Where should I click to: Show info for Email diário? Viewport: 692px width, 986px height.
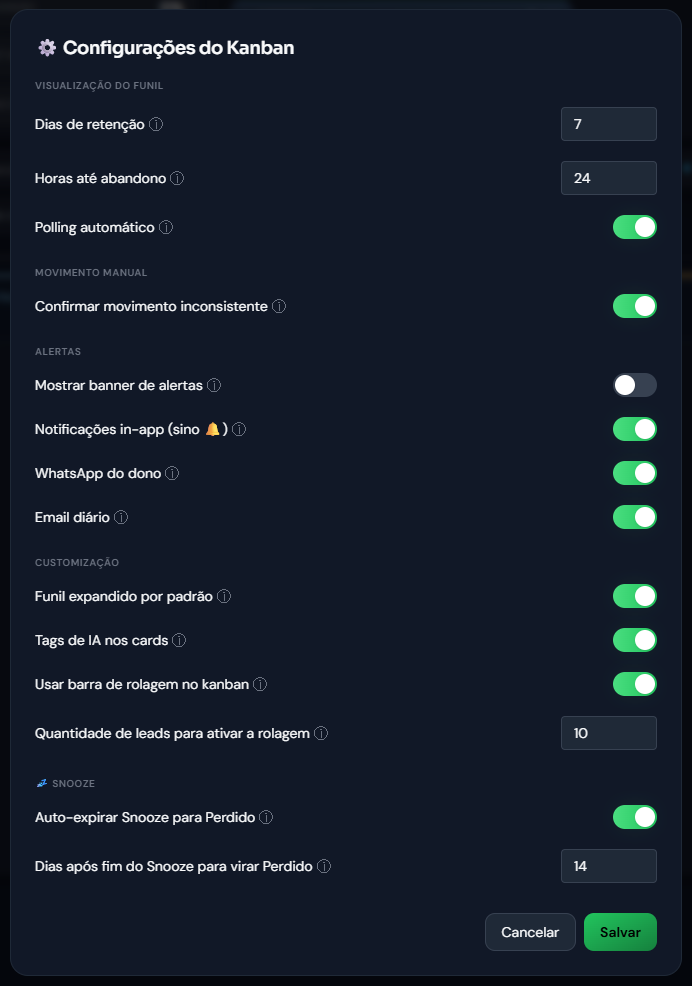tap(121, 518)
